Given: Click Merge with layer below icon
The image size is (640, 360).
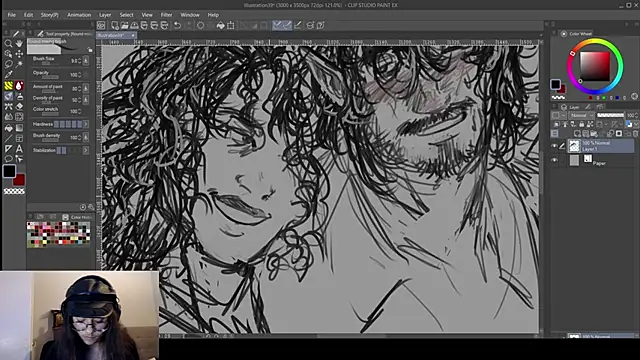Looking at the screenshot, I should pos(611,133).
